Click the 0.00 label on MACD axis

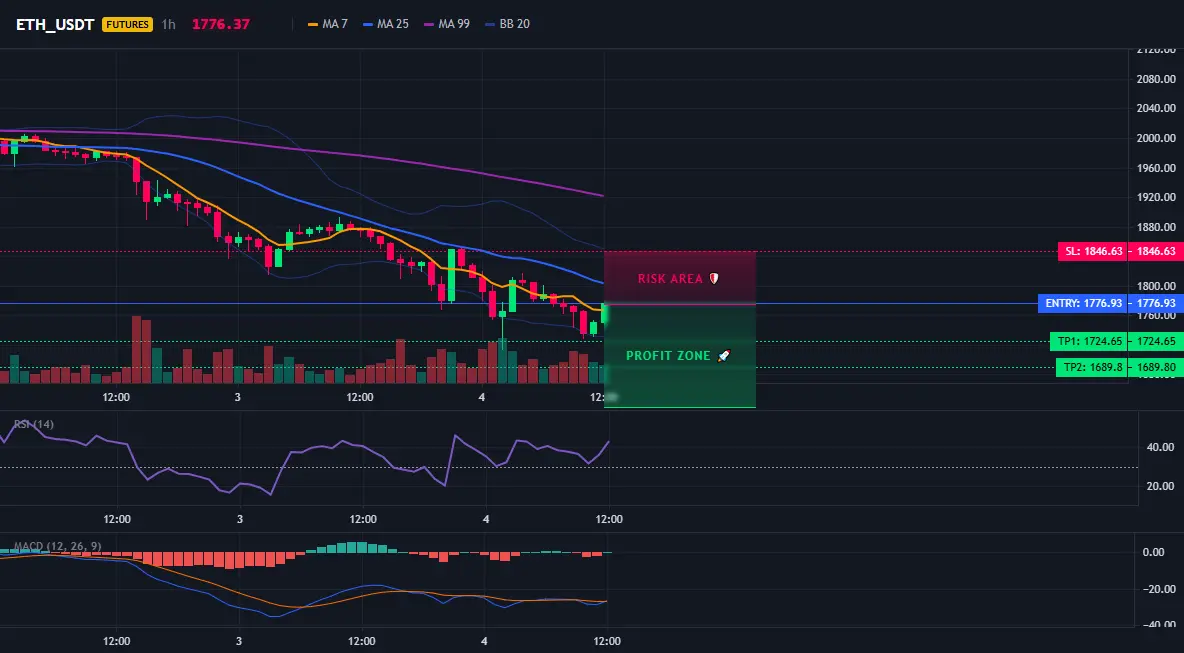(1153, 552)
